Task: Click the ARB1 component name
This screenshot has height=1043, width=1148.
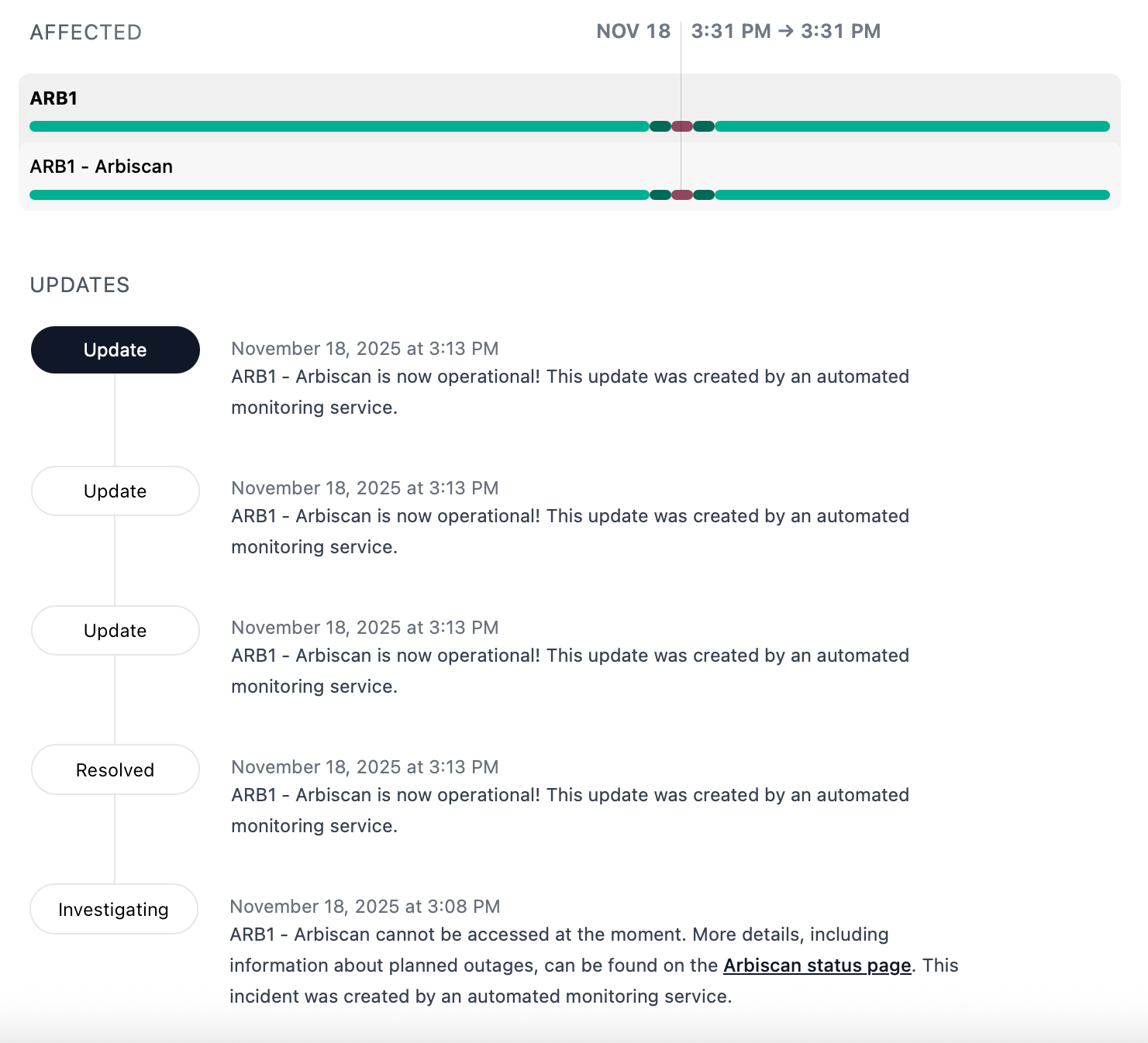Action: tap(54, 98)
